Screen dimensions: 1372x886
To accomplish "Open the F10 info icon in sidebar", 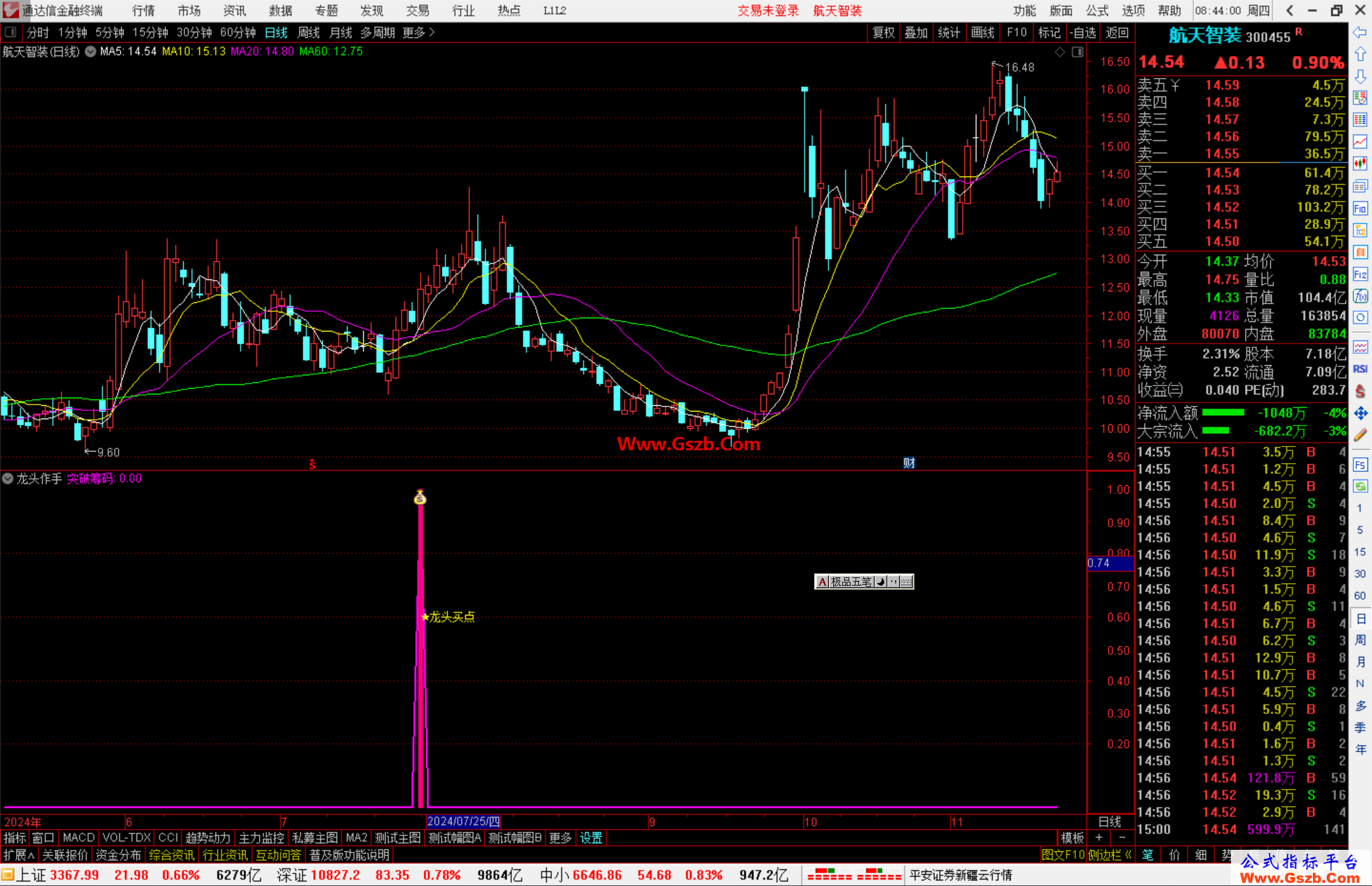I will coord(1360,208).
